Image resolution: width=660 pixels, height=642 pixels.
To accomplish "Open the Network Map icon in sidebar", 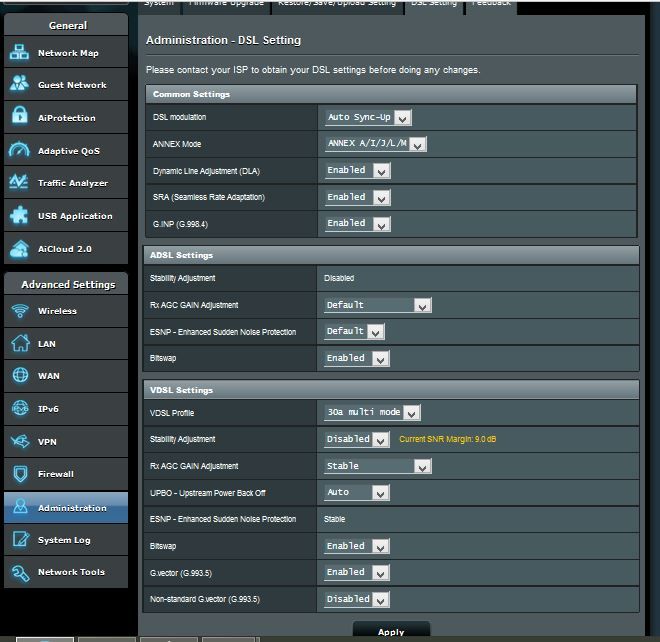I will 19,52.
